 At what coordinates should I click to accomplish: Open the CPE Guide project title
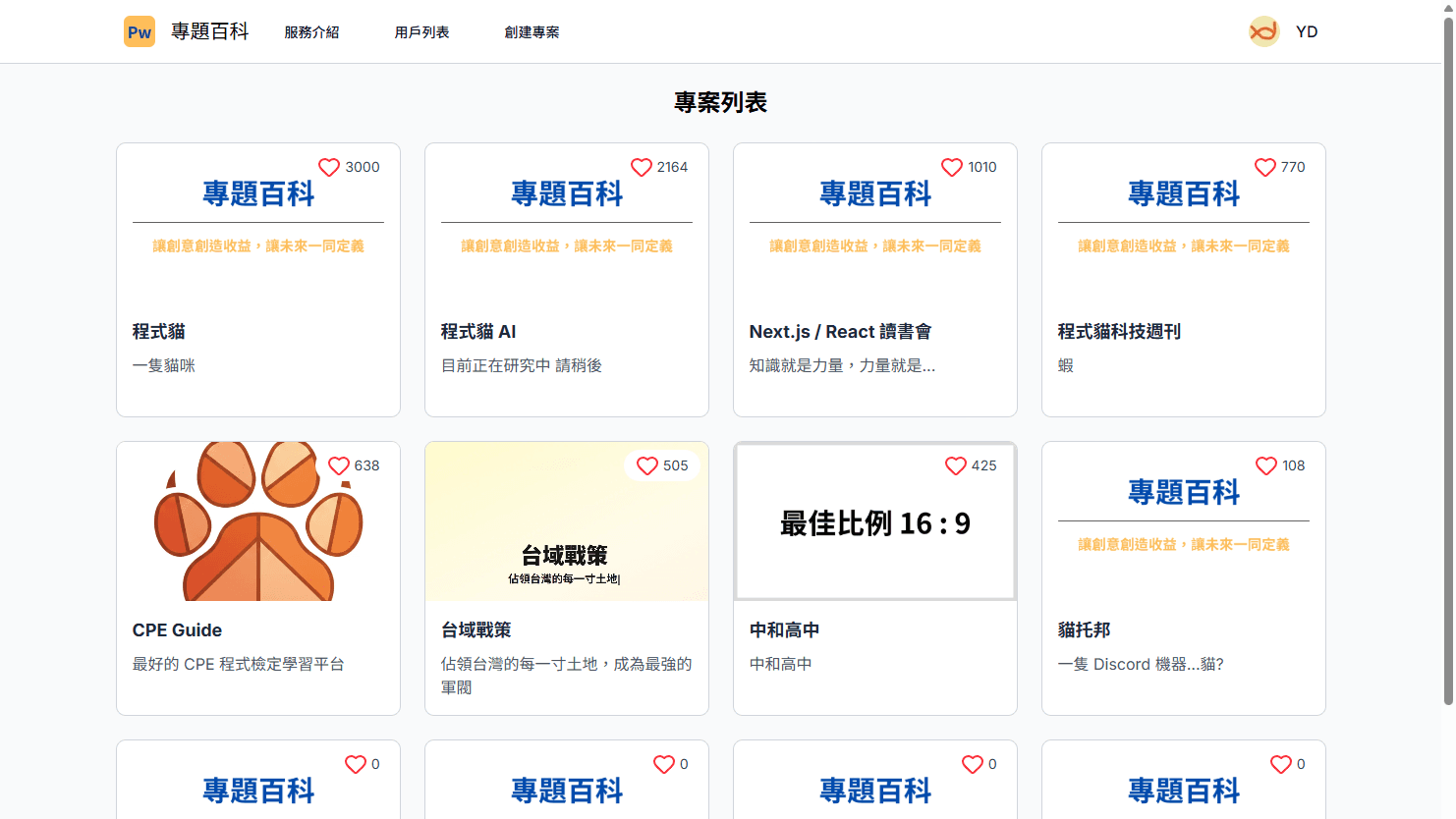pyautogui.click(x=177, y=630)
